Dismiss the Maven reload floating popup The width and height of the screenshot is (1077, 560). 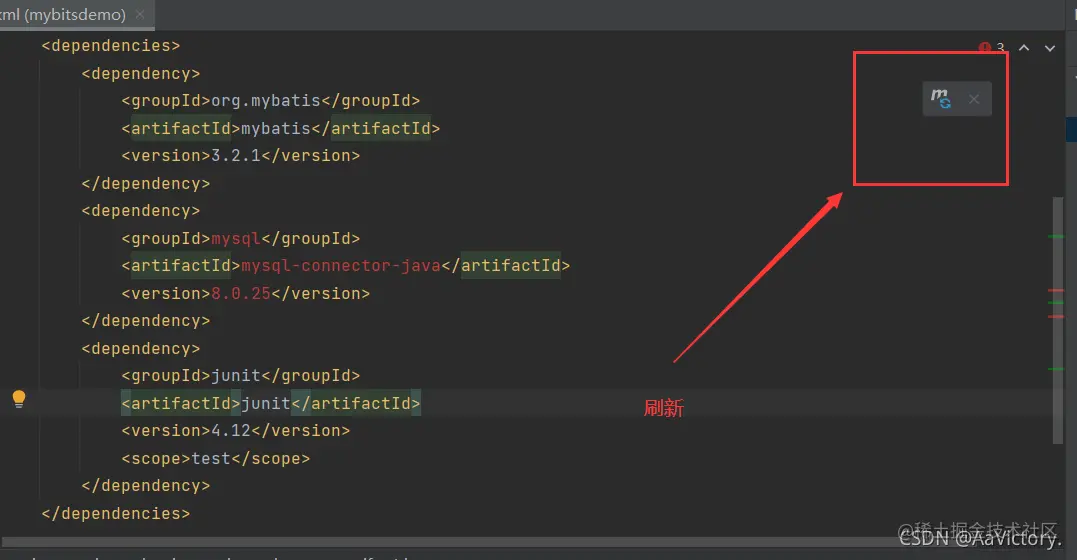(974, 99)
